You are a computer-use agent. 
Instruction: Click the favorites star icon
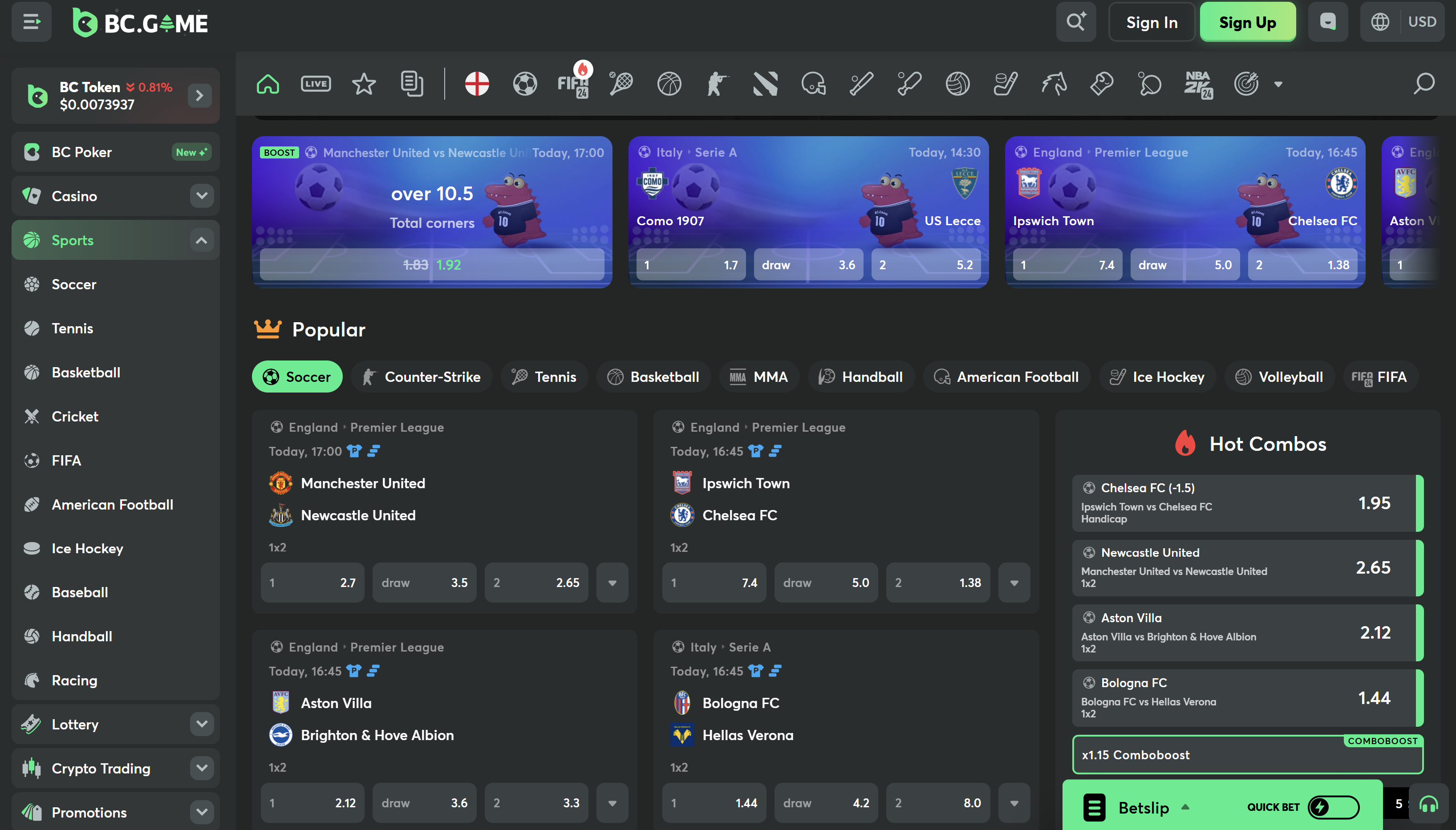pos(364,85)
